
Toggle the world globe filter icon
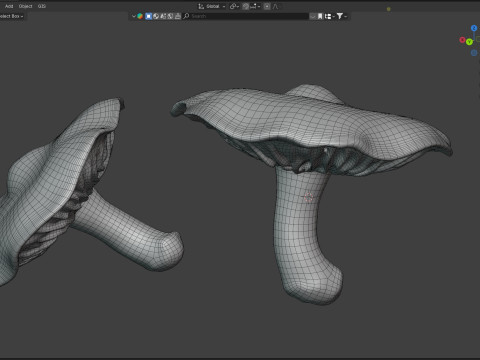[170, 16]
